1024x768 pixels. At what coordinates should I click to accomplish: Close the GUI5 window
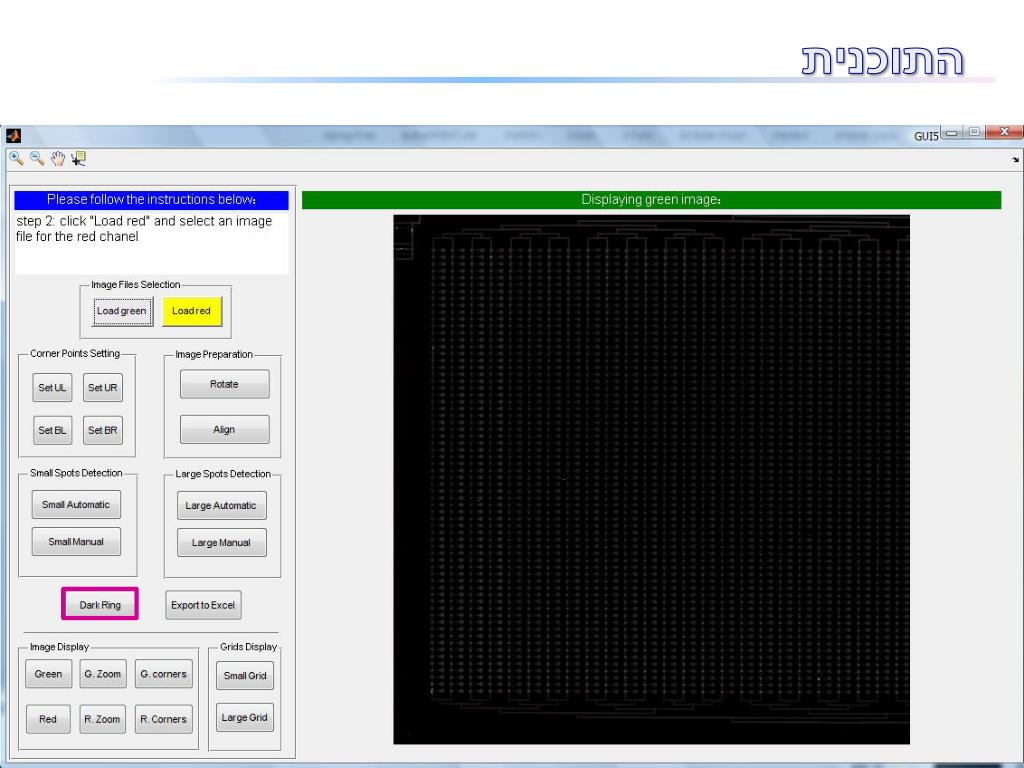pyautogui.click(x=1004, y=132)
